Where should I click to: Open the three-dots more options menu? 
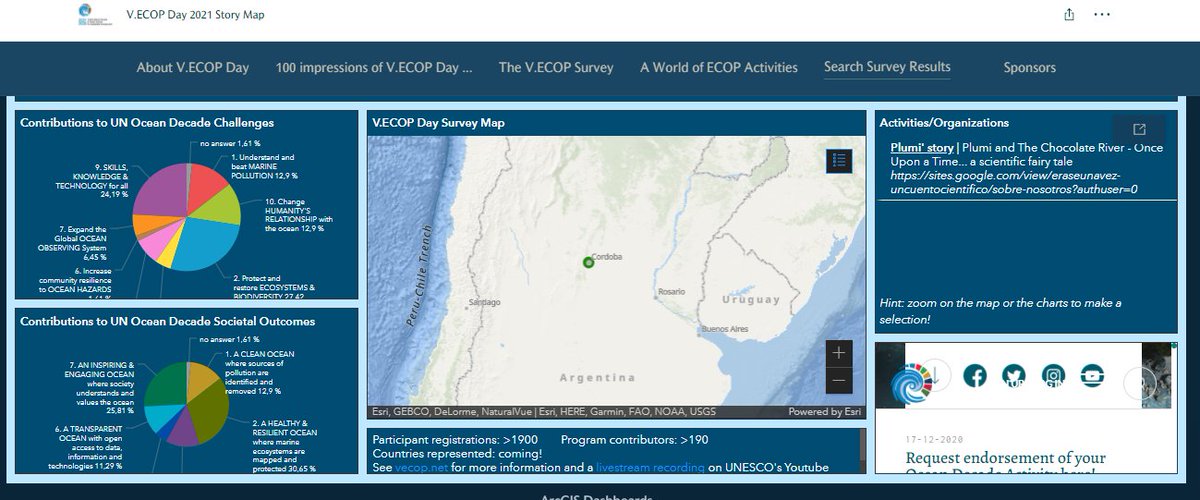(1102, 14)
